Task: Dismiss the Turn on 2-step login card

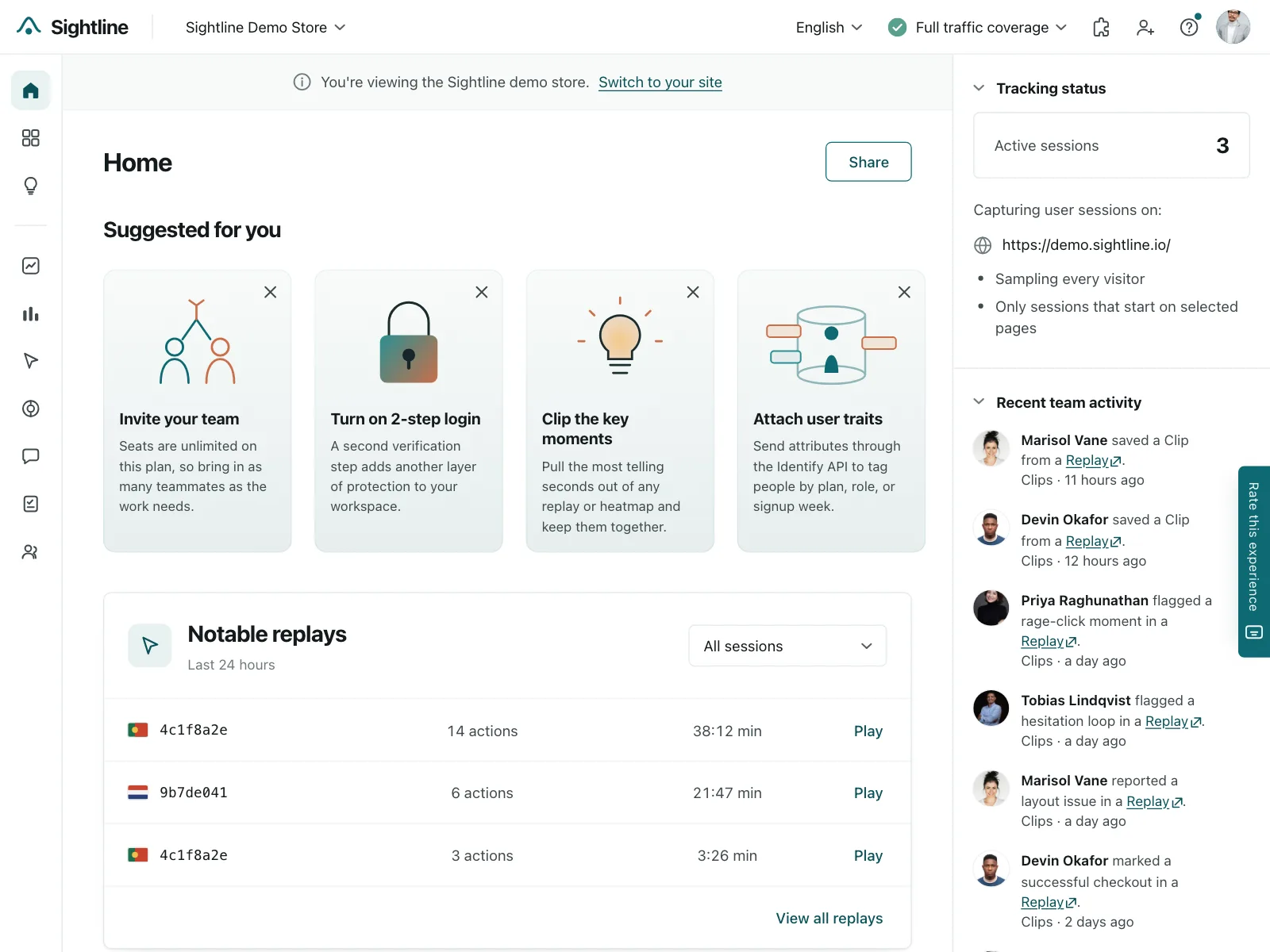Action: (482, 292)
